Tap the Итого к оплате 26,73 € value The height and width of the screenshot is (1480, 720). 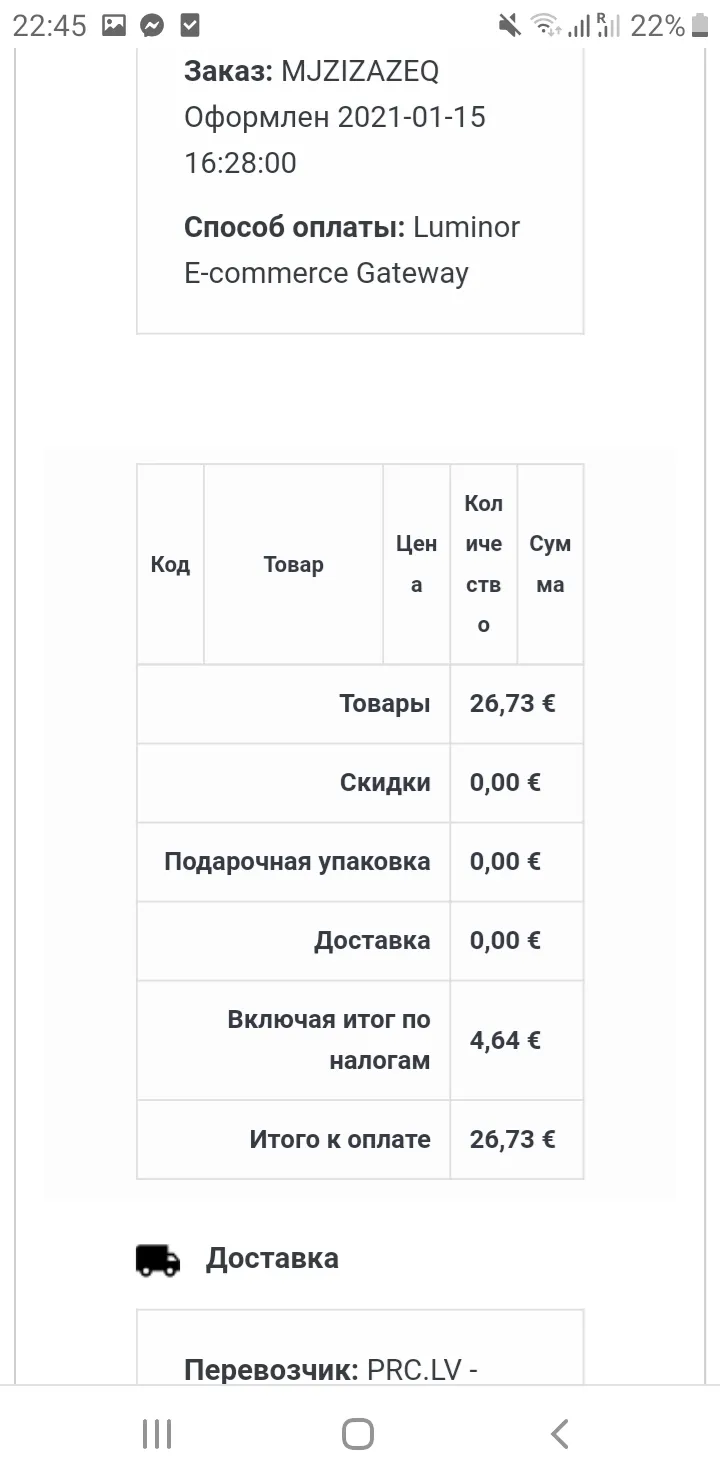(513, 1139)
